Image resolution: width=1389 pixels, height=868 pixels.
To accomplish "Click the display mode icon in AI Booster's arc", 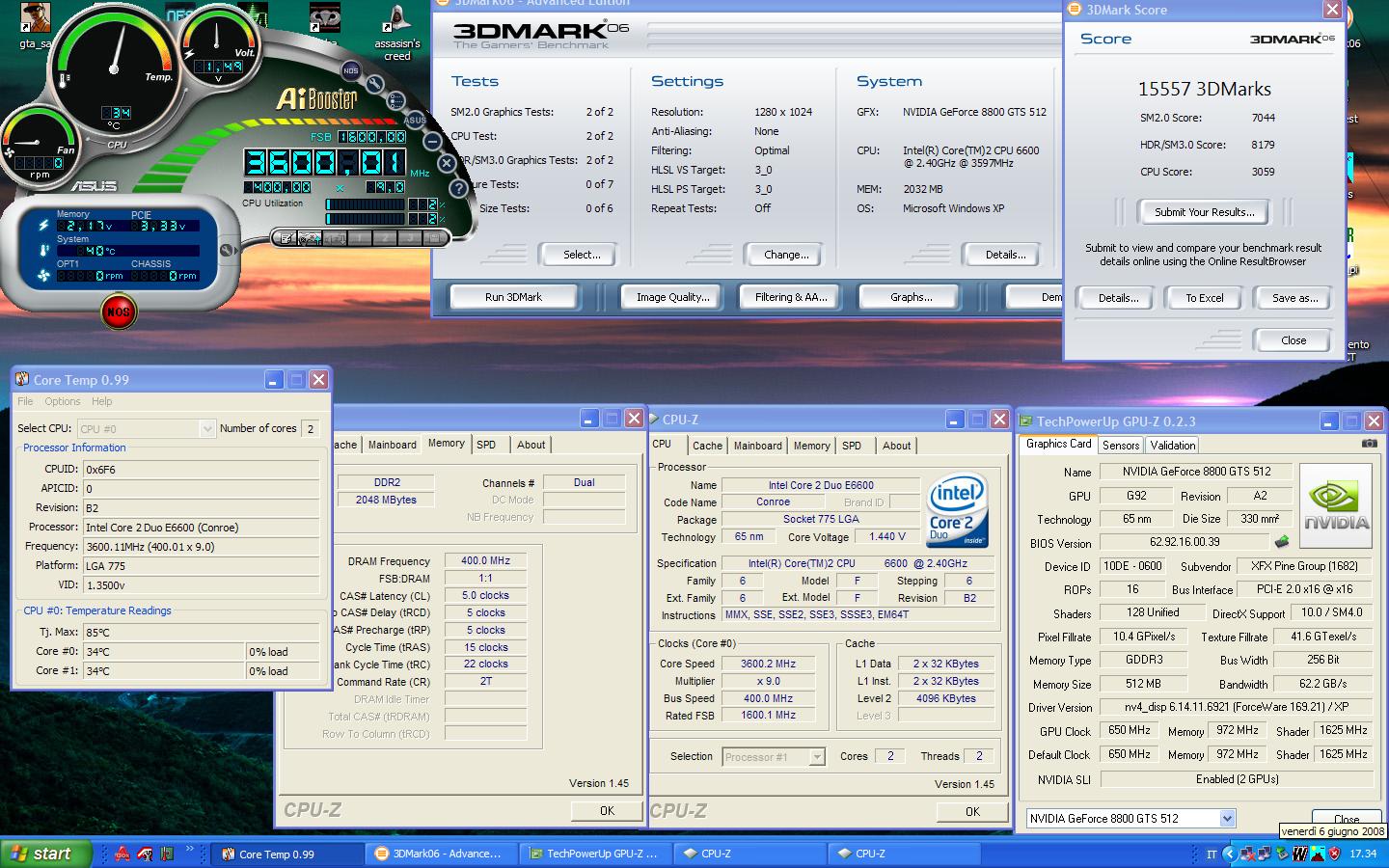I will 395,100.
